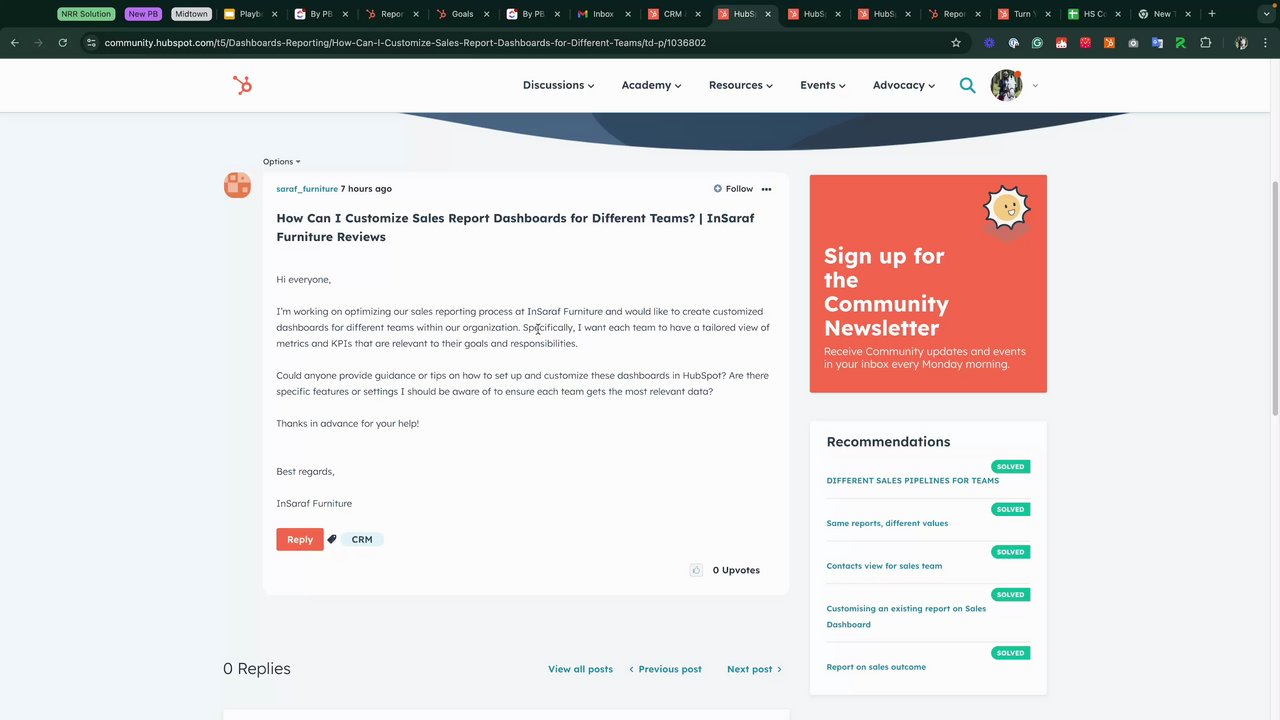
Task: Open the camera screenshot extension icon
Action: 1133,43
